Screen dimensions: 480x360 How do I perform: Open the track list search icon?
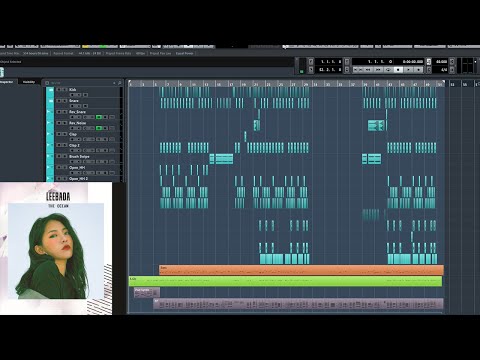tap(120, 83)
